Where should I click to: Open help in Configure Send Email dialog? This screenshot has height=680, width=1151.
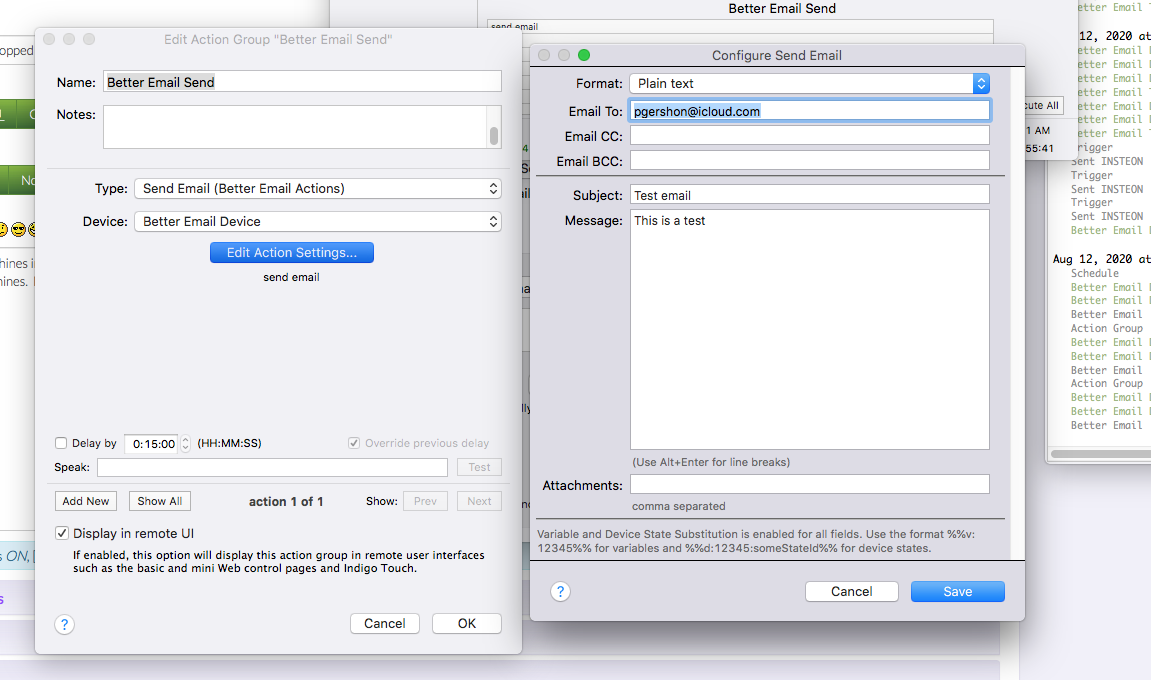click(x=560, y=592)
